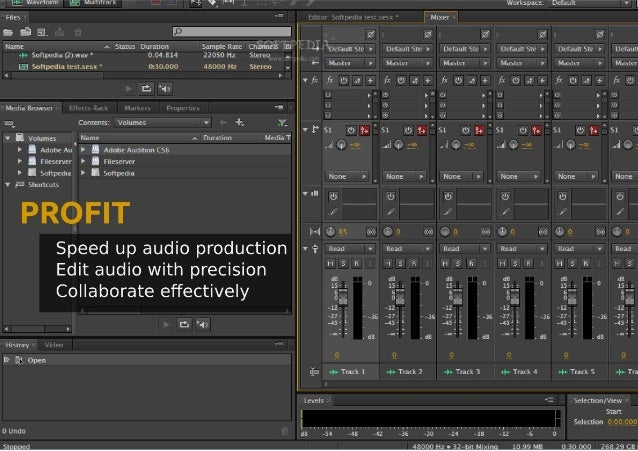Screen dimensions: 638x451
Task: Open the Markers panel tab
Action: 137,107
